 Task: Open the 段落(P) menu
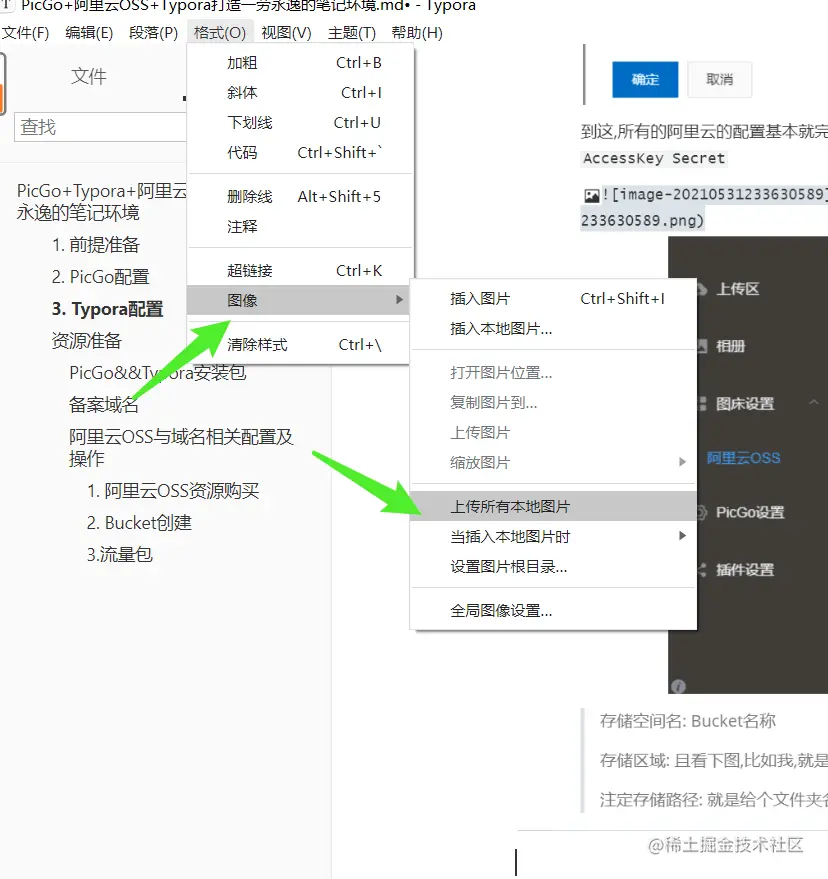(153, 33)
